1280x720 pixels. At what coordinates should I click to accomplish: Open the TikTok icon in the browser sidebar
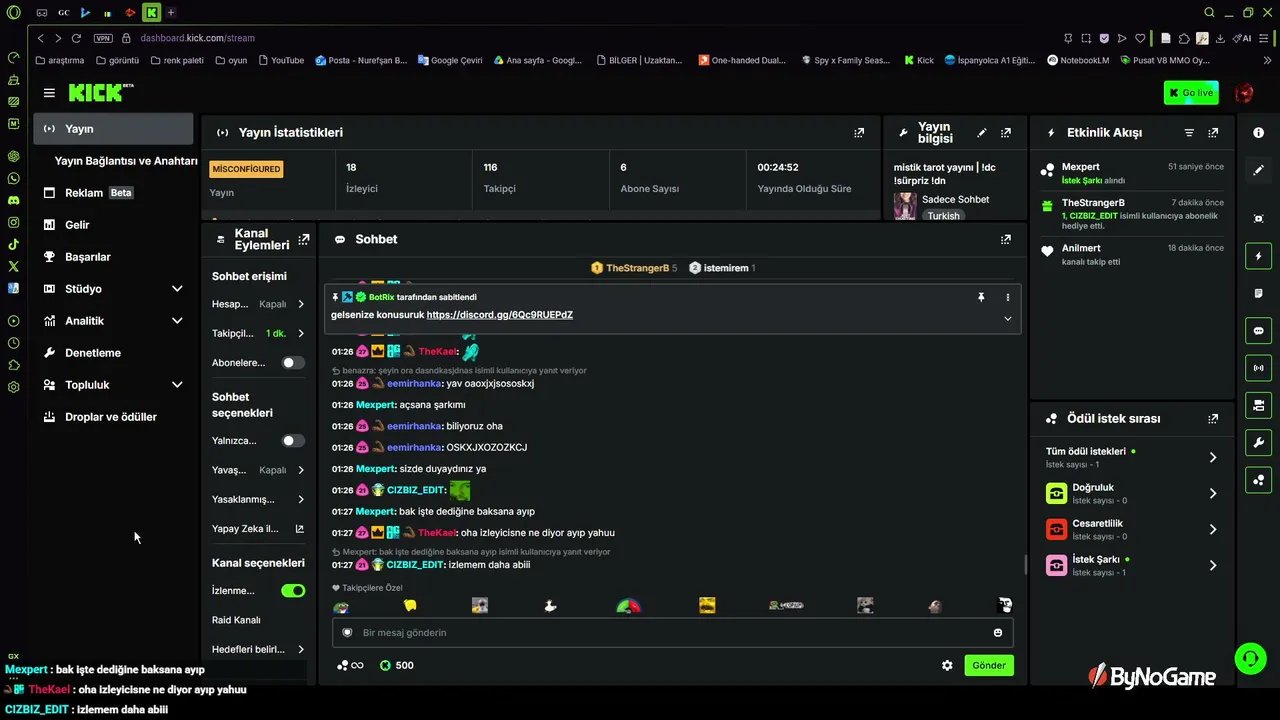point(13,244)
